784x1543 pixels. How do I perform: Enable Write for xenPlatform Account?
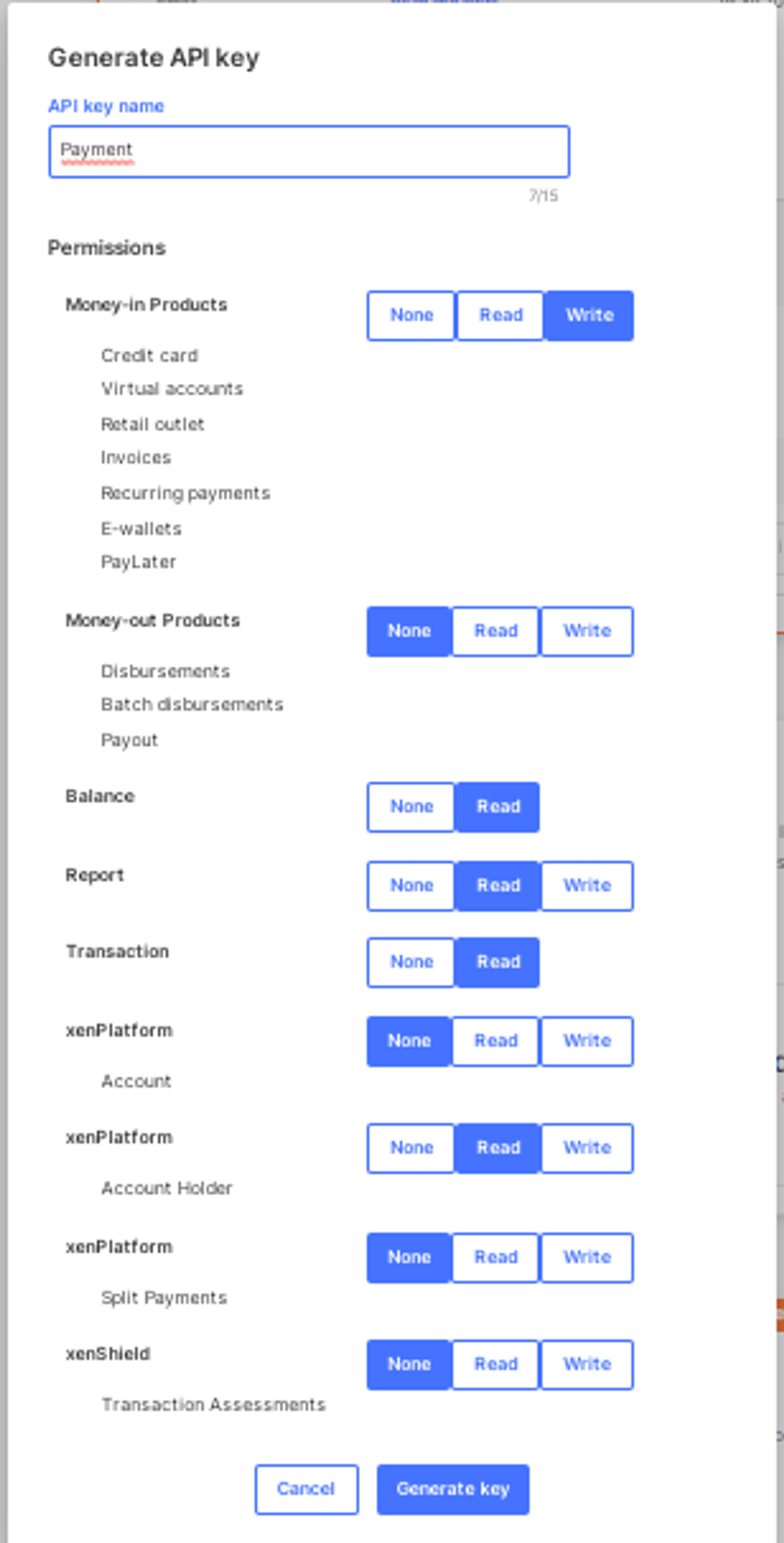coord(586,1041)
